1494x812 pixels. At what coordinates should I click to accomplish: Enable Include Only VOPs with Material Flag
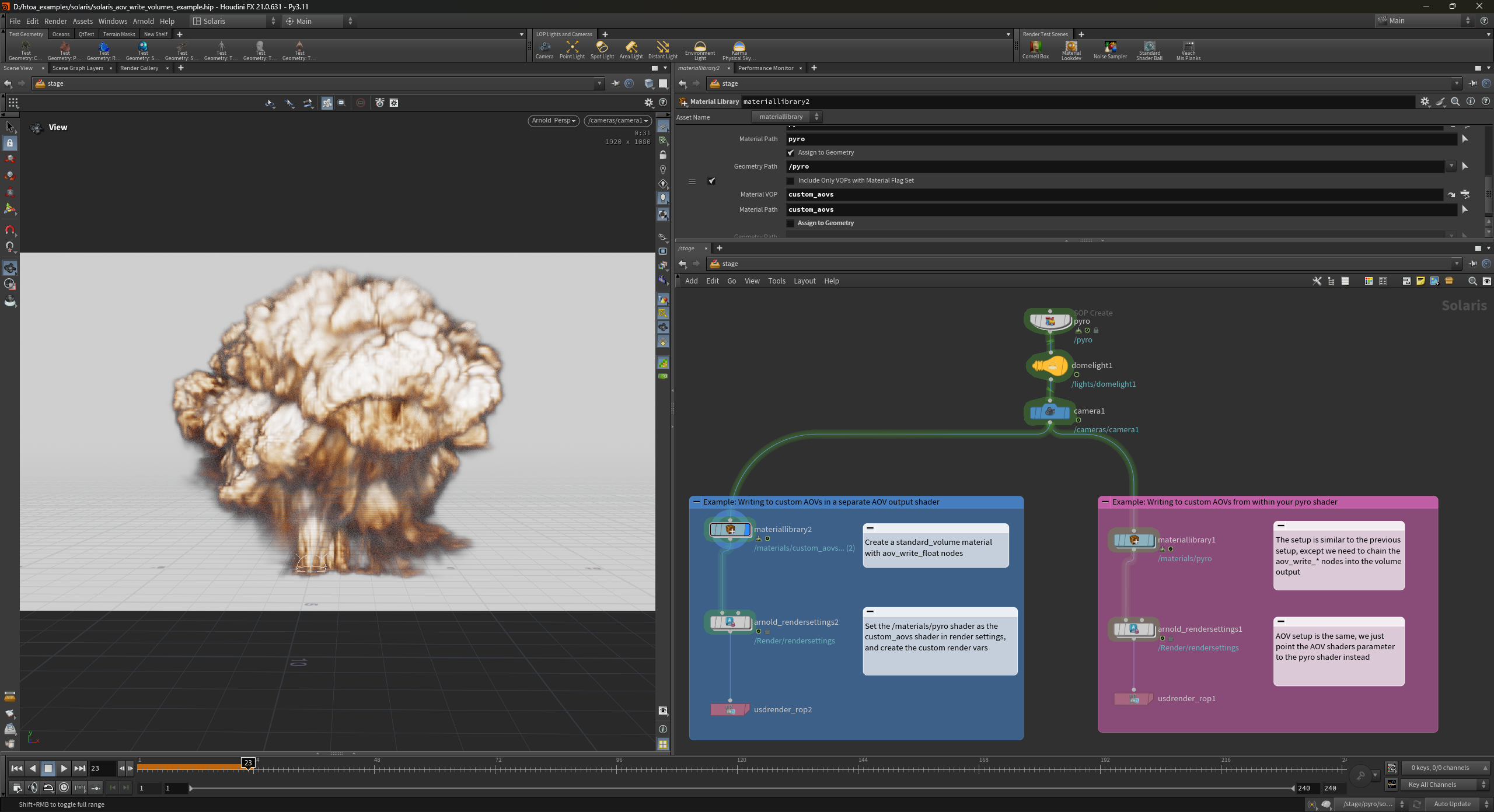click(791, 181)
